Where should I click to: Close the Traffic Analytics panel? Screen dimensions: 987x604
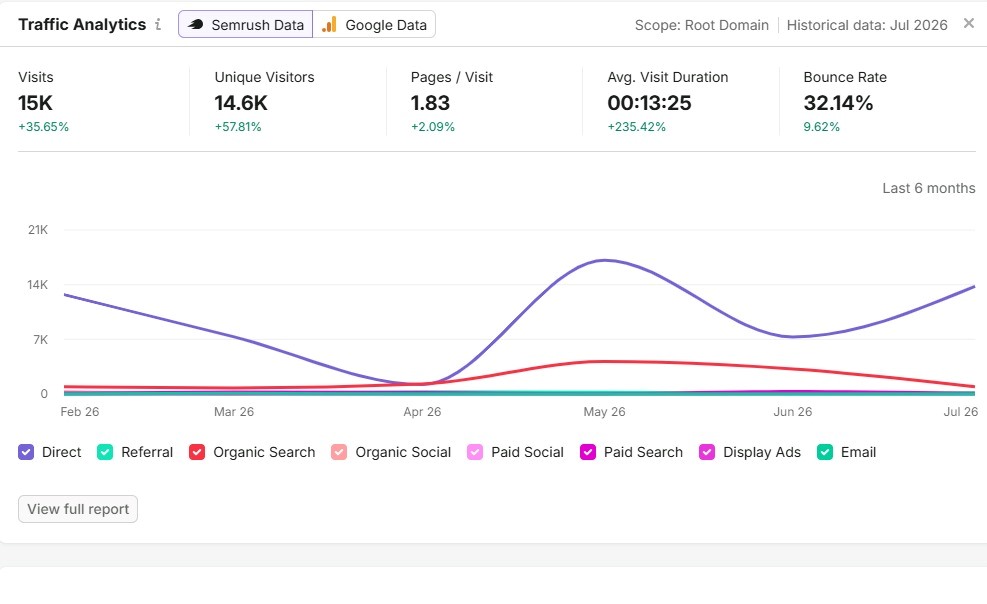[x=969, y=23]
